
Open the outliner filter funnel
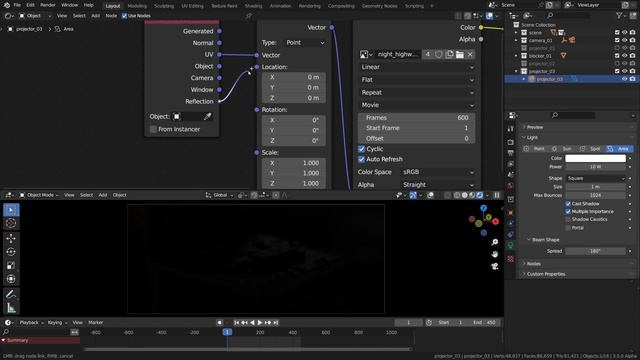[619, 16]
